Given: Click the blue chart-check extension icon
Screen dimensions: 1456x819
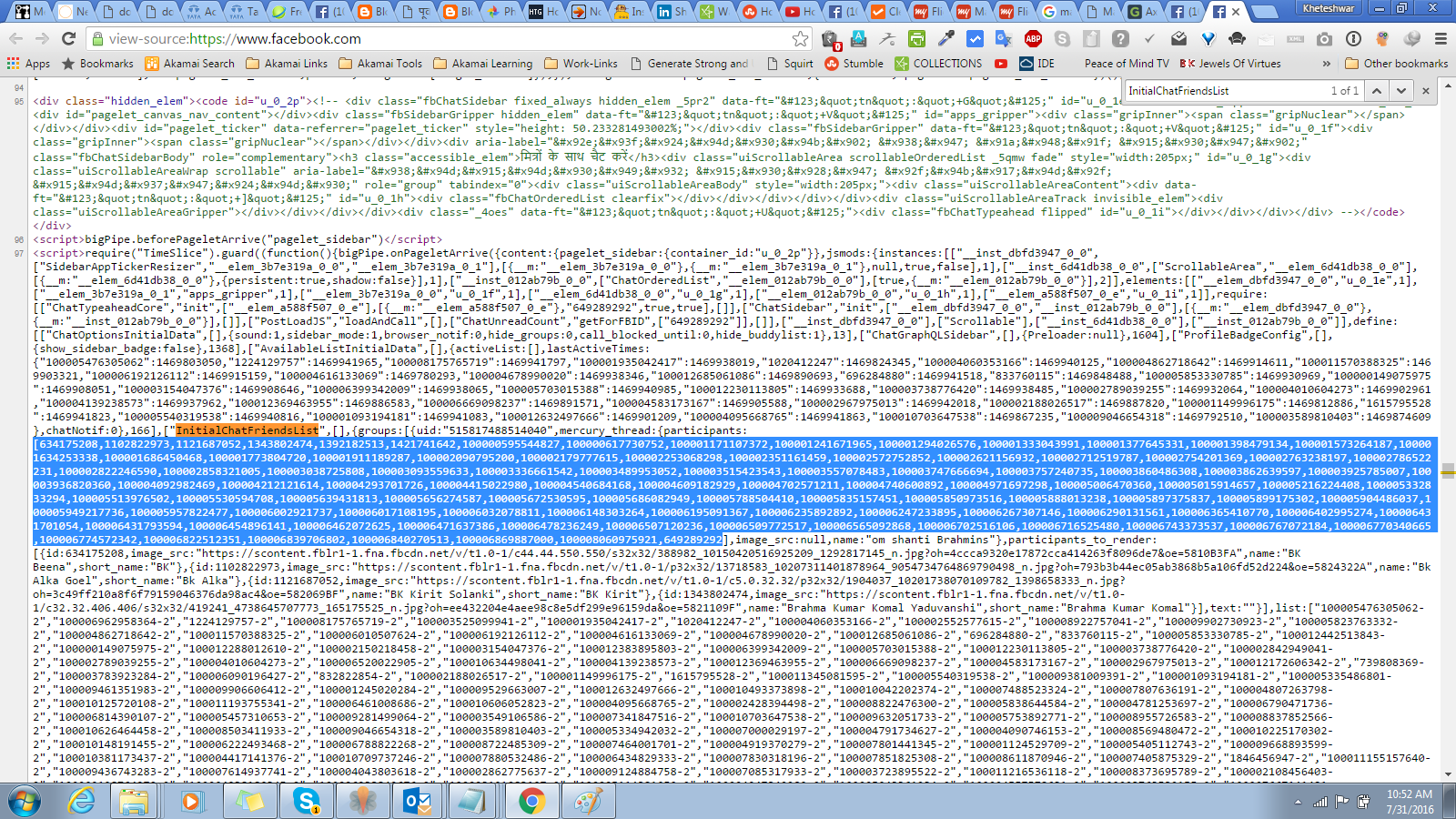Looking at the screenshot, I should pyautogui.click(x=975, y=39).
